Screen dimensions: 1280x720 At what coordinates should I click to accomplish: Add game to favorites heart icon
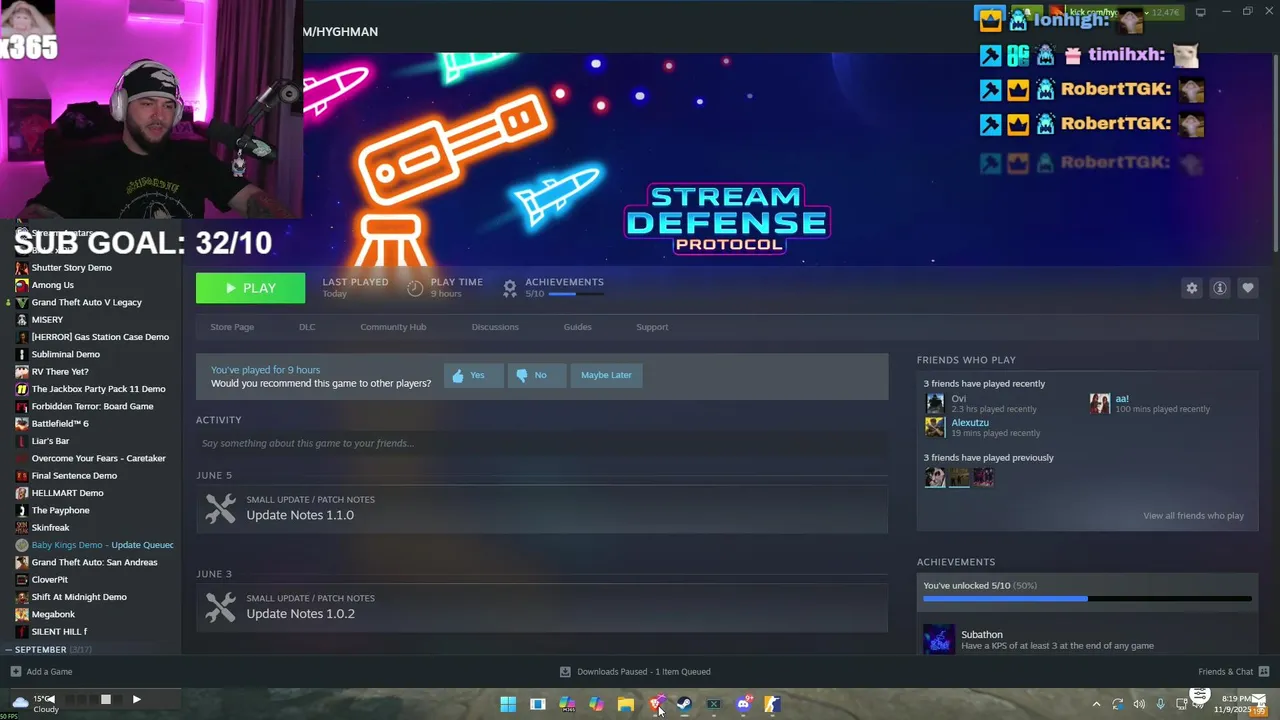pos(1248,288)
